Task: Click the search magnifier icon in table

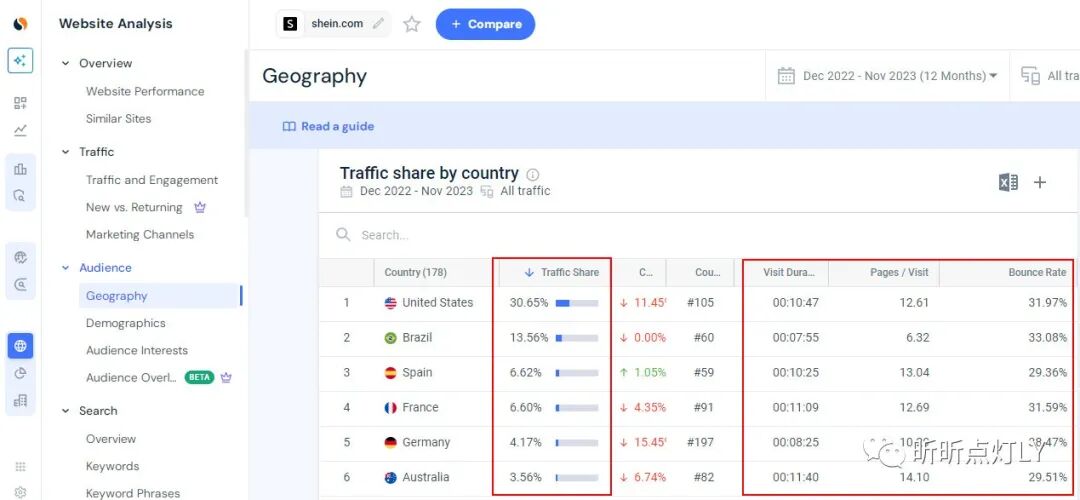Action: [343, 235]
